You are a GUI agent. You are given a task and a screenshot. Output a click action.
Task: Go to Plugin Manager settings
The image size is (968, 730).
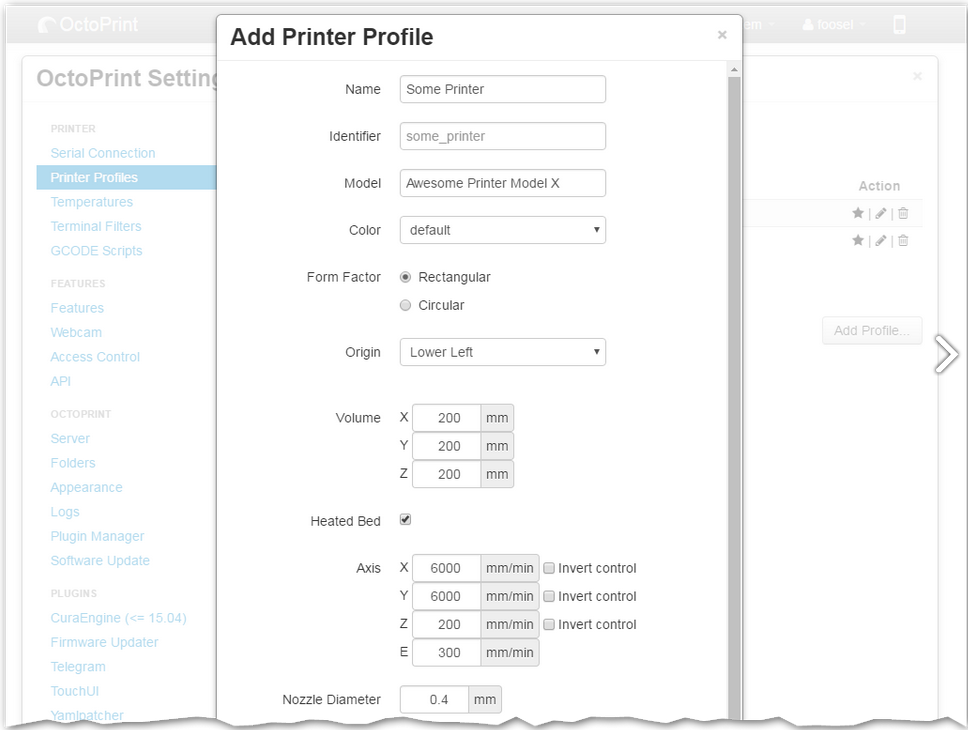(97, 536)
